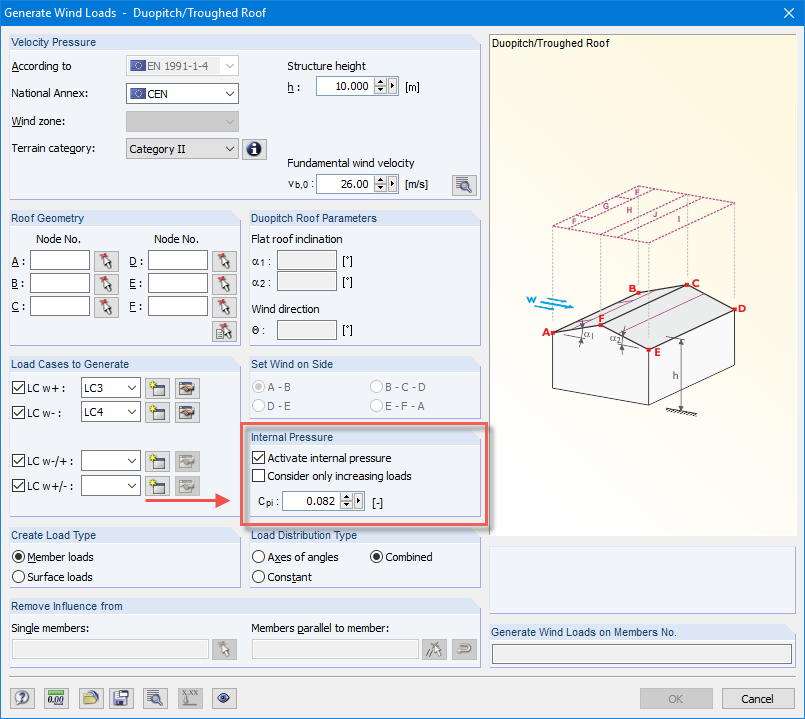This screenshot has width=805, height=719.
Task: Click the display options eye icon
Action: click(224, 698)
